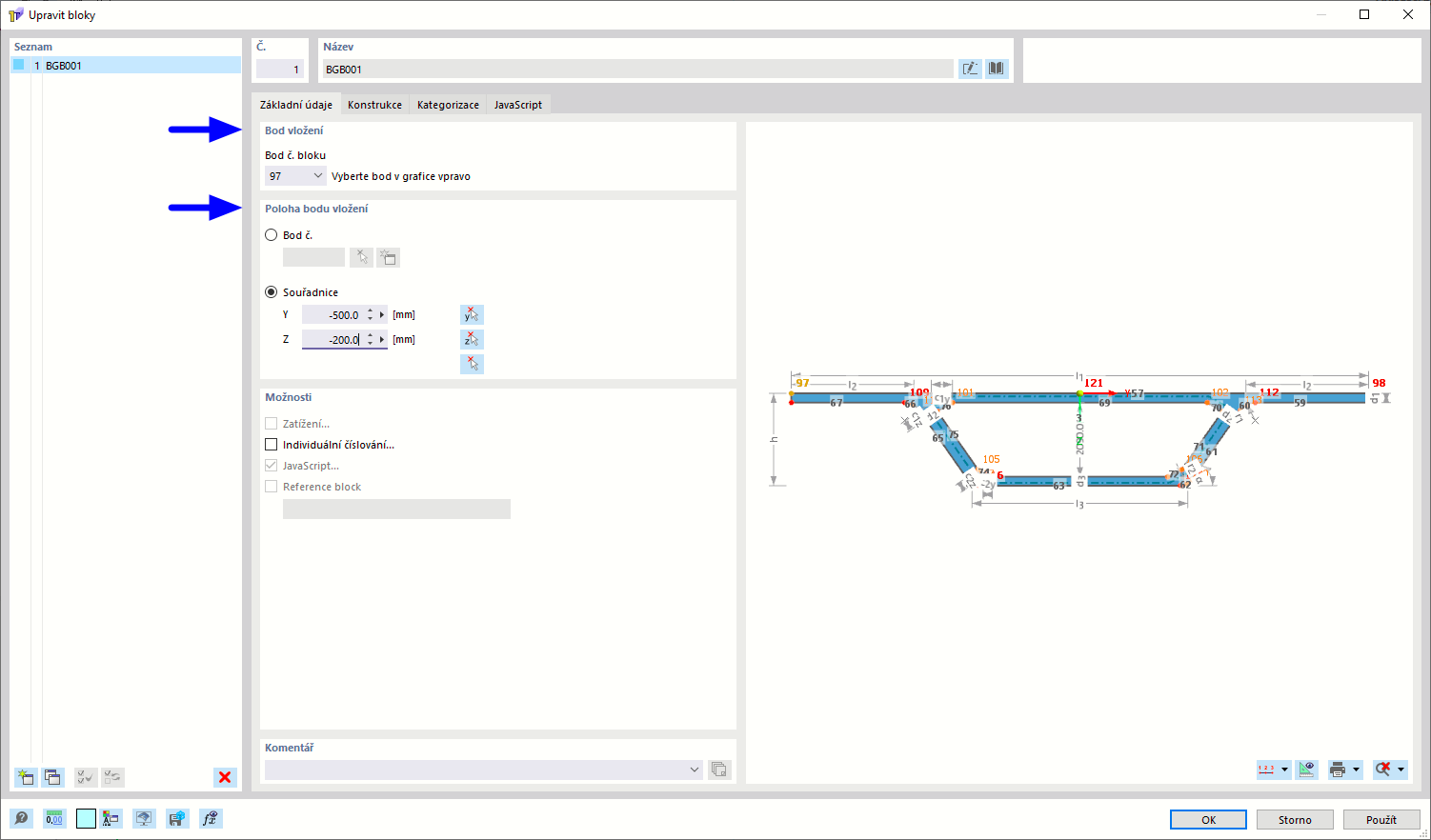
Task: Switch to the Konstrukce tab
Action: (374, 105)
